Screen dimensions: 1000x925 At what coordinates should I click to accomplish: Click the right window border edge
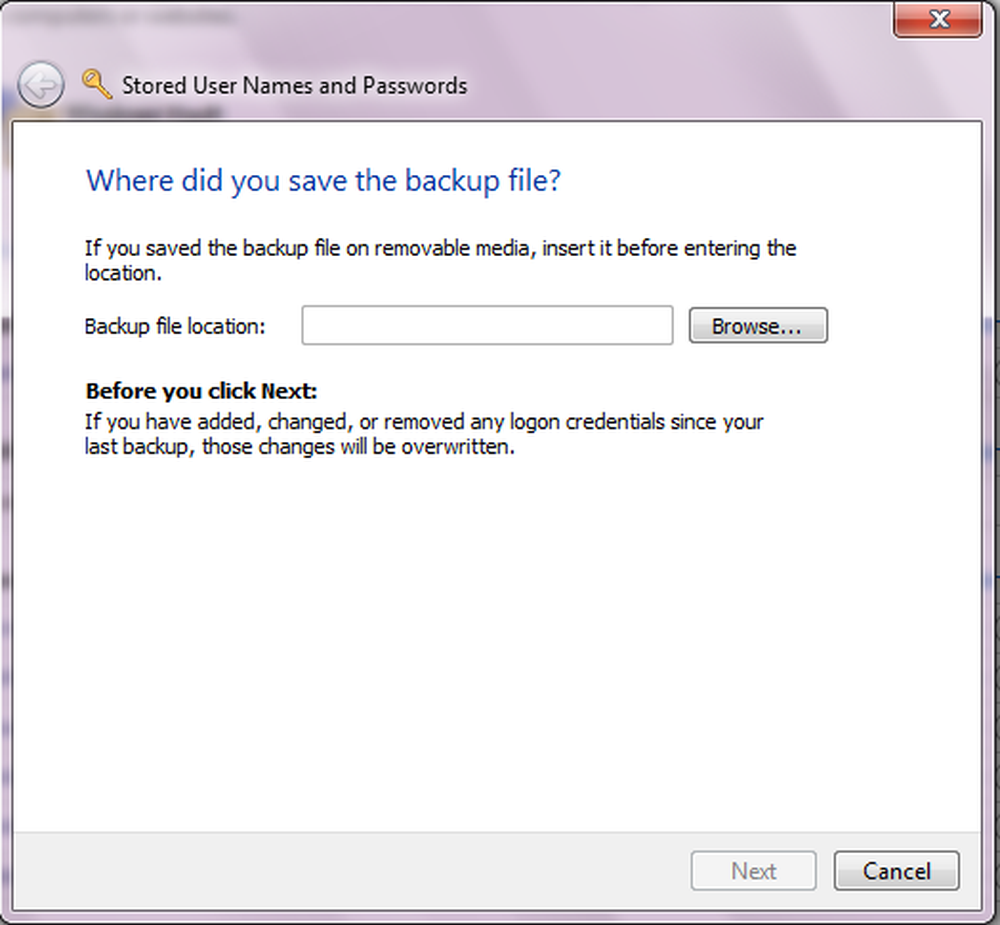point(990,500)
